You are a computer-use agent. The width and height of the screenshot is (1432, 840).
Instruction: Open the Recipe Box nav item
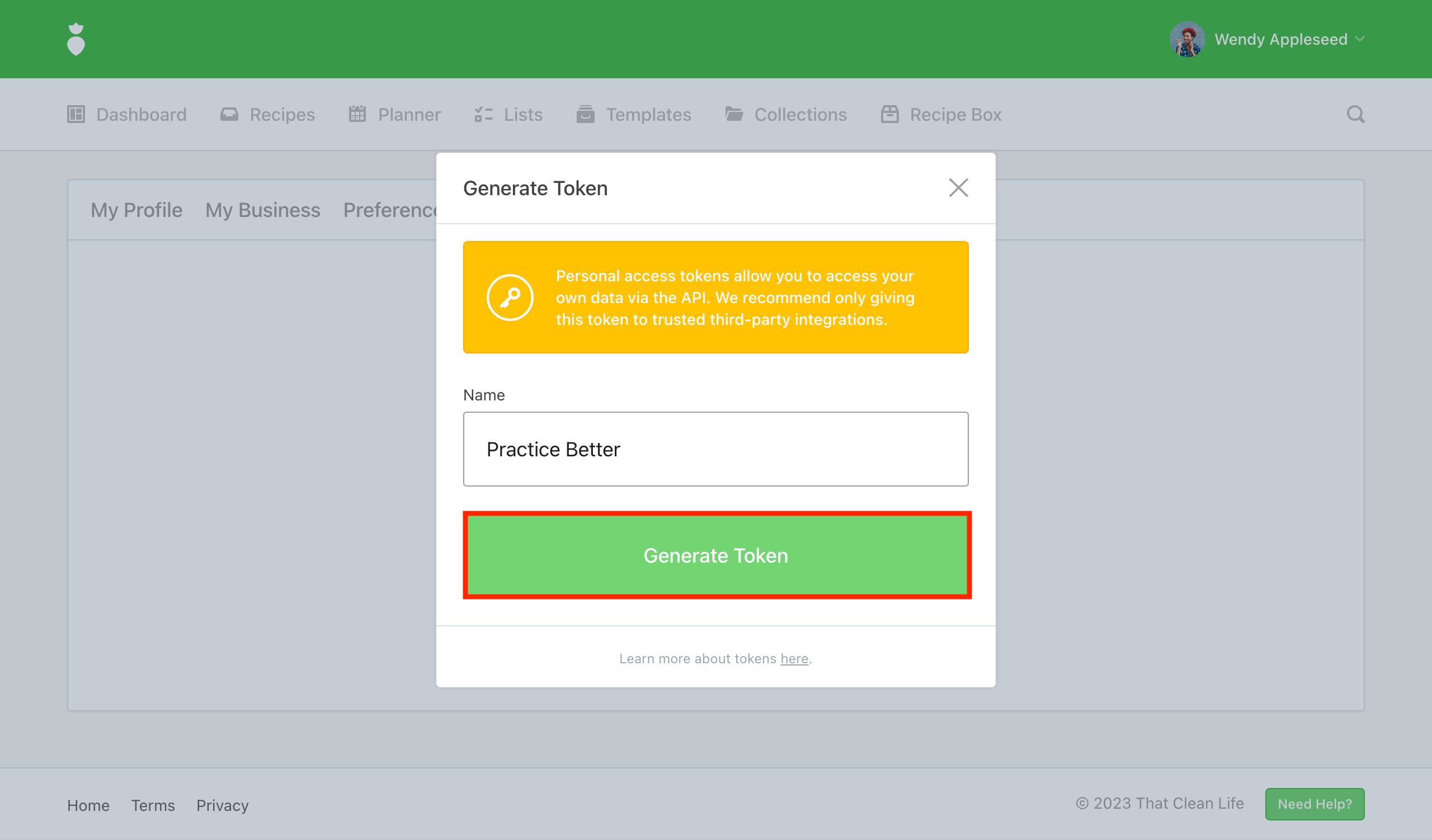pyautogui.click(x=941, y=115)
